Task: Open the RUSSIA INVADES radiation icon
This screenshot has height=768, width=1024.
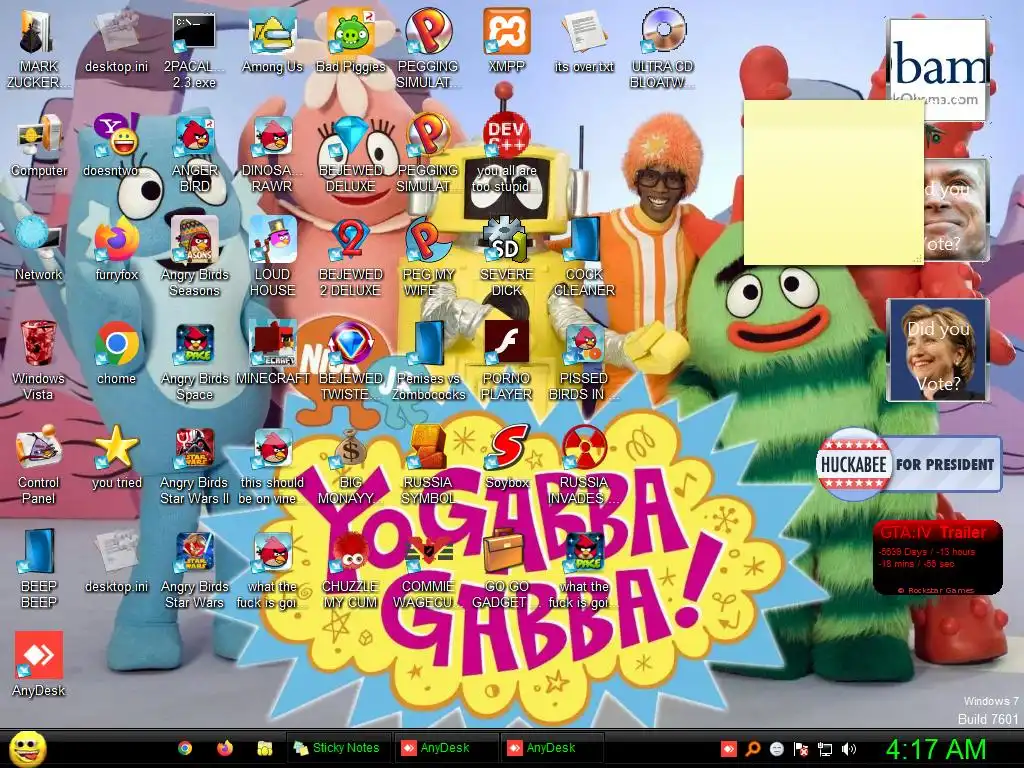Action: pos(584,462)
